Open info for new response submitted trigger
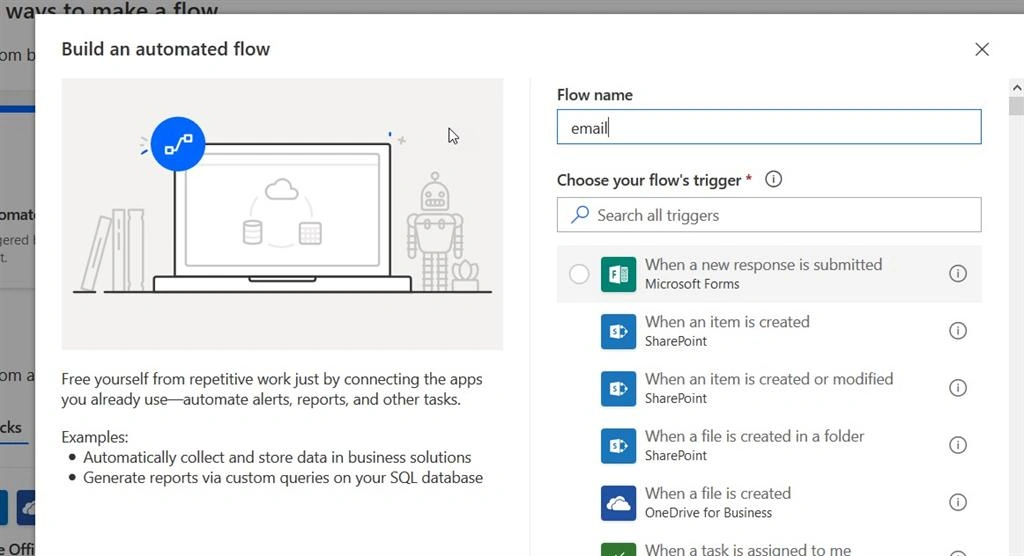Screen dimensions: 1024x556 coord(957,274)
